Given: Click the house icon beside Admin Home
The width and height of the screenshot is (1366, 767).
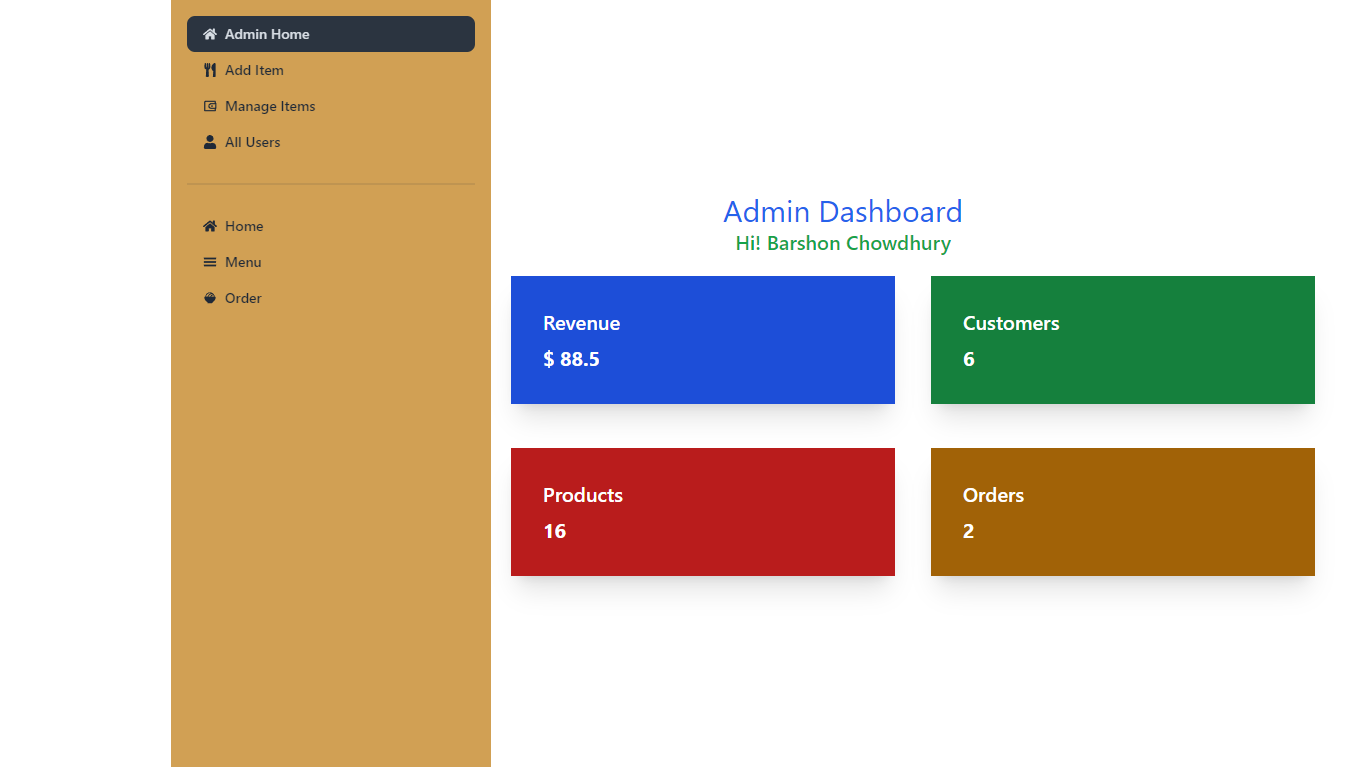Looking at the screenshot, I should click(x=210, y=34).
